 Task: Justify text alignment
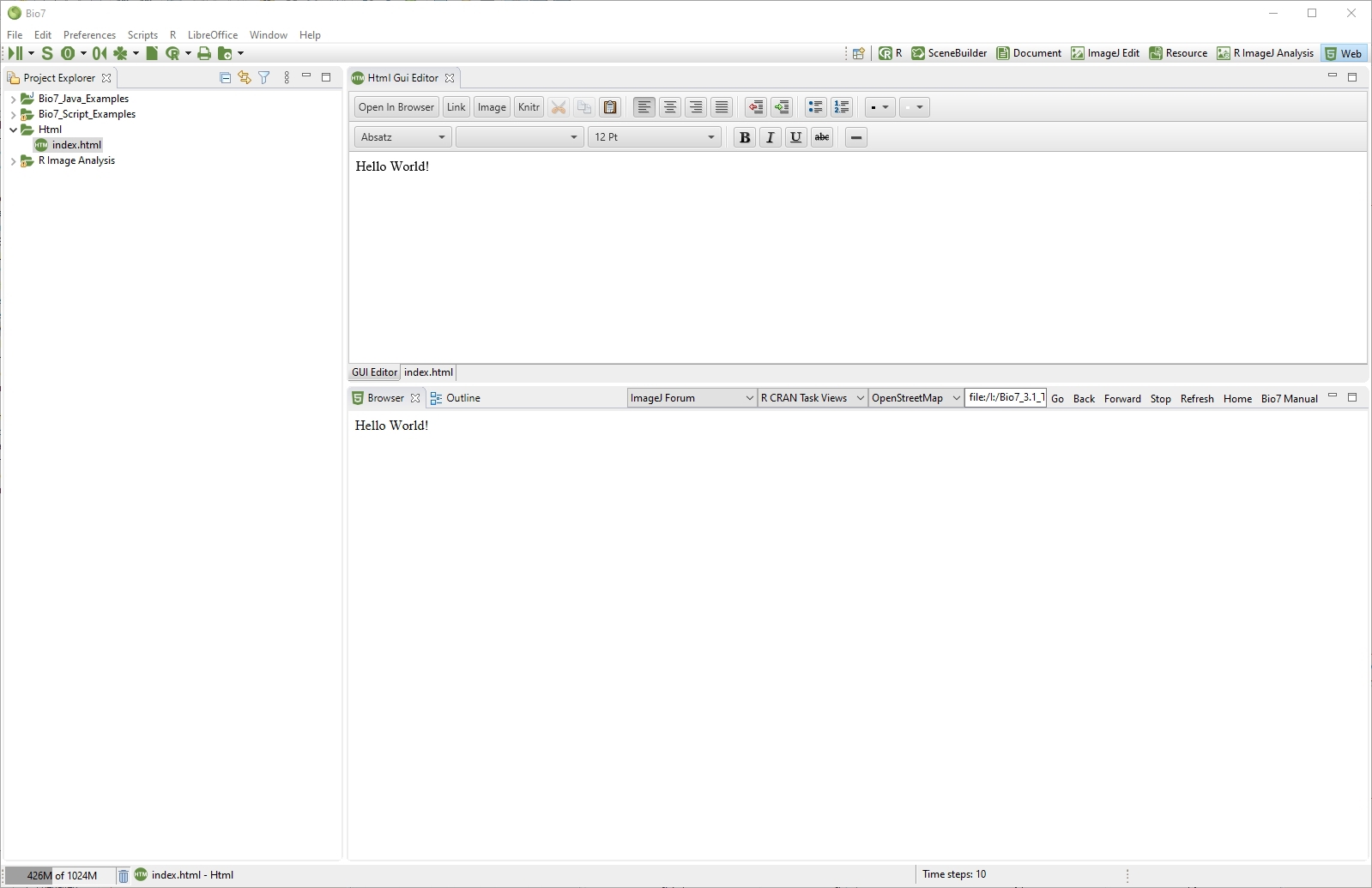point(722,107)
